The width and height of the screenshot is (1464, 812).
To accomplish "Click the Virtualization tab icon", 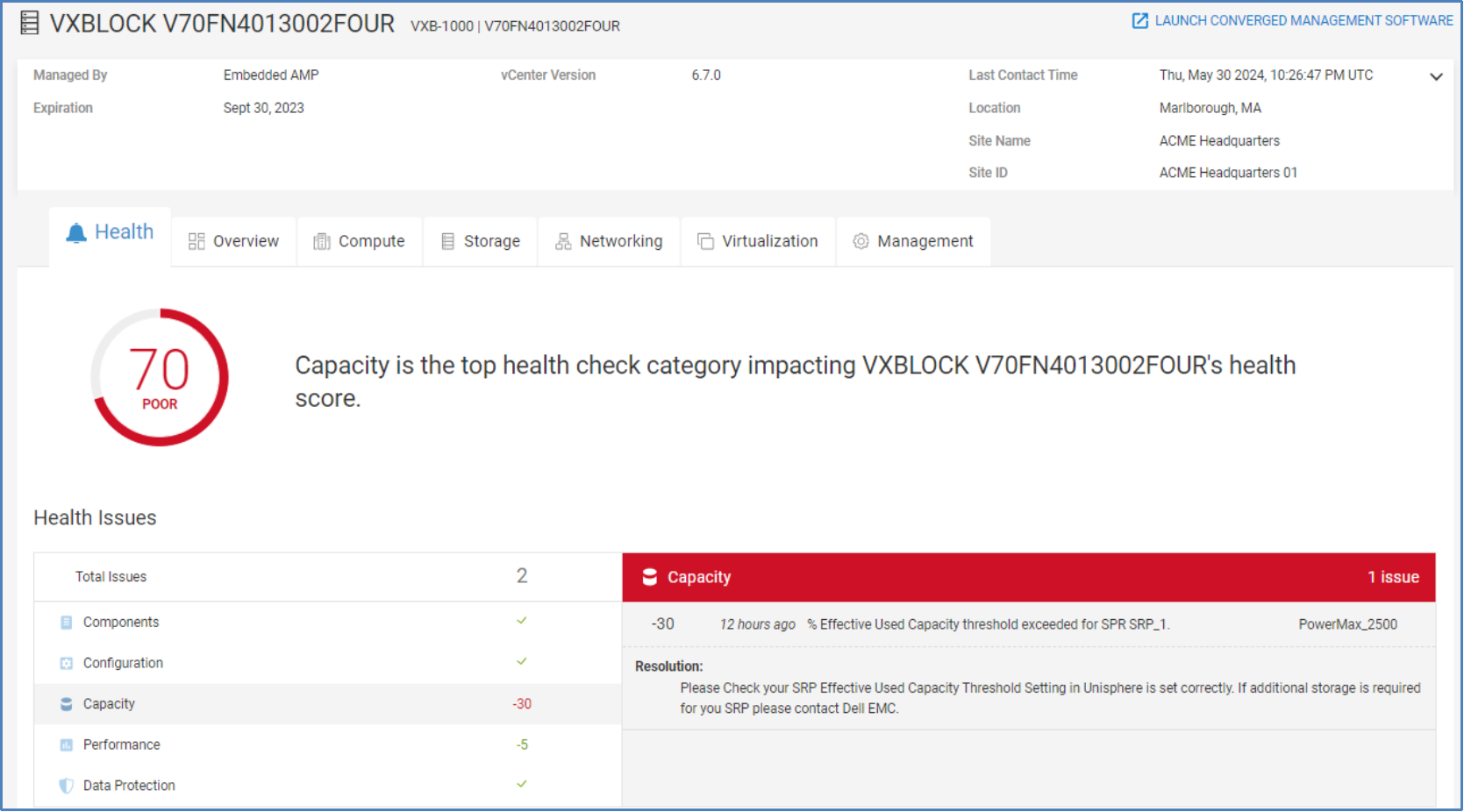I will point(705,241).
